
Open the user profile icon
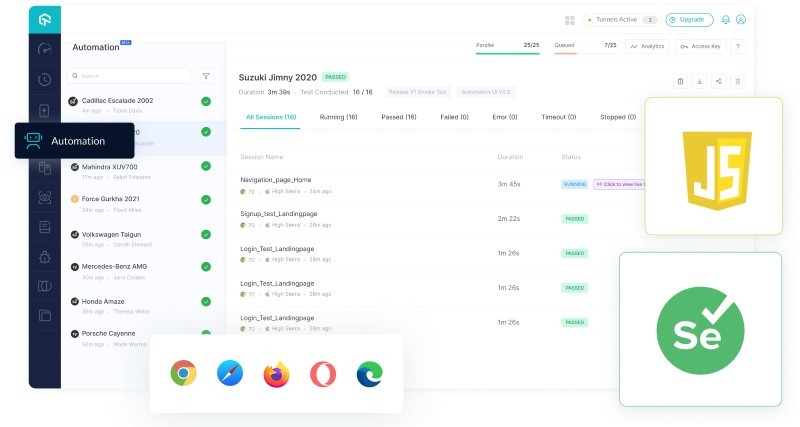tap(741, 19)
